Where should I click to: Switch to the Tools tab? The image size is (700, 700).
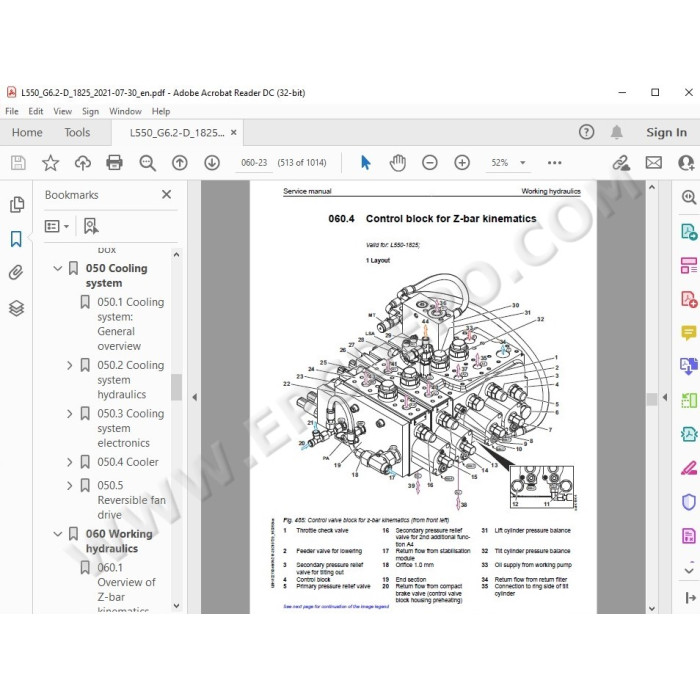pyautogui.click(x=77, y=132)
